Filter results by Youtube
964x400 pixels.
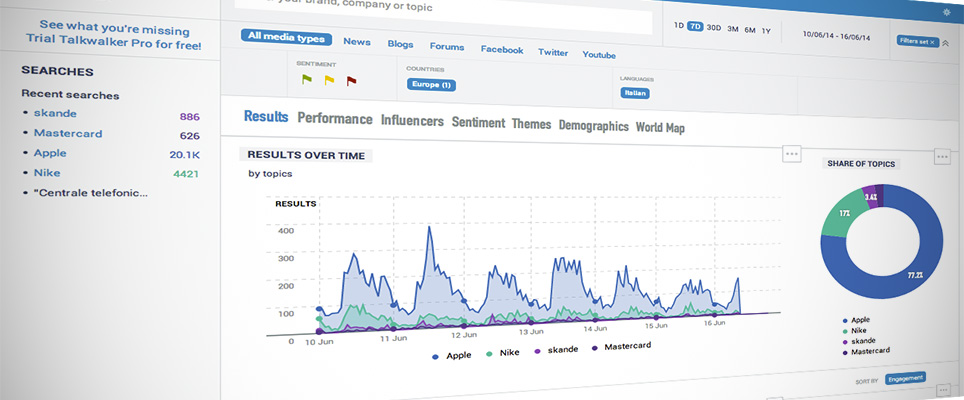[599, 55]
